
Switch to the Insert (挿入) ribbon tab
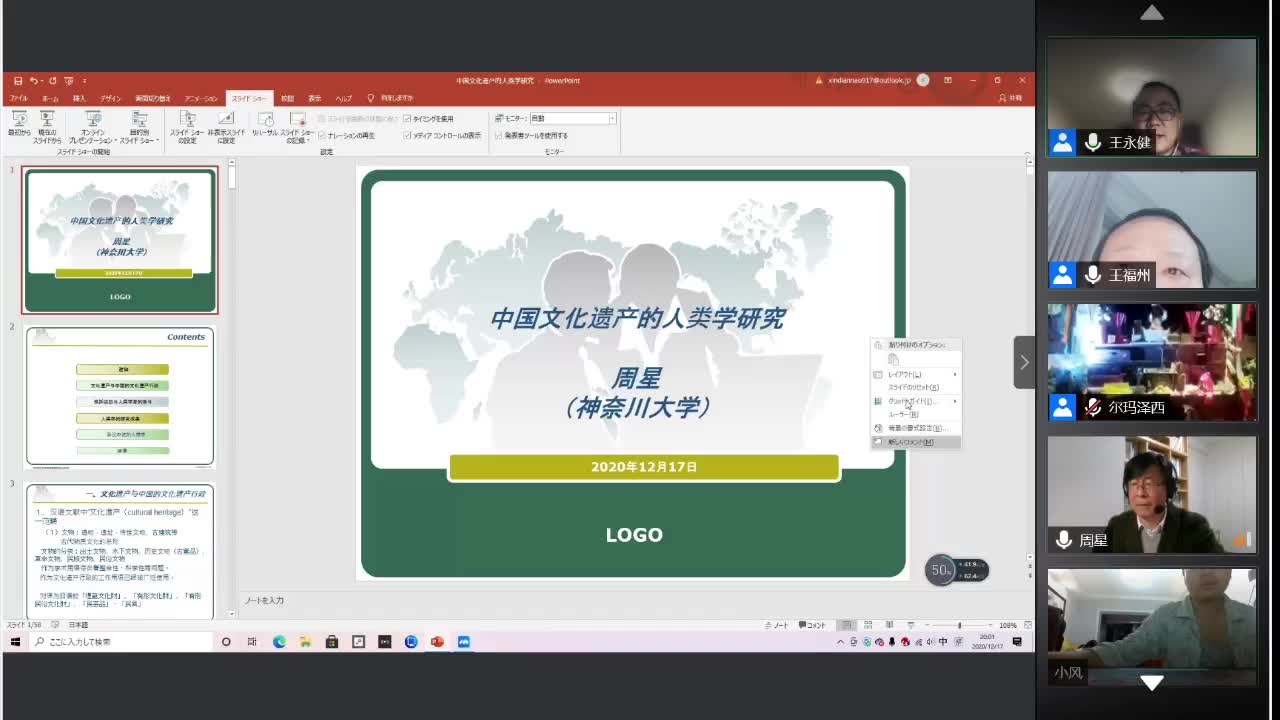[x=79, y=98]
